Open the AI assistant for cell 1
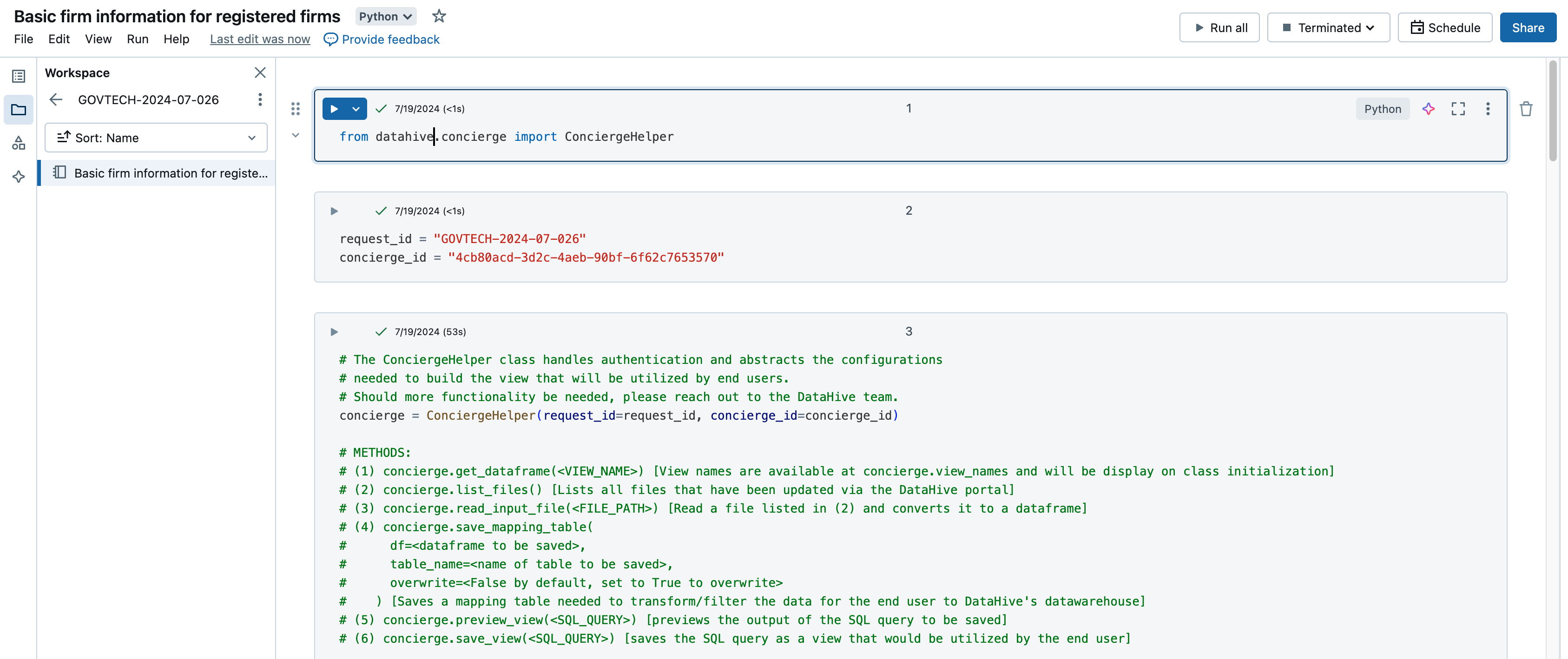The image size is (1568, 659). [1428, 109]
